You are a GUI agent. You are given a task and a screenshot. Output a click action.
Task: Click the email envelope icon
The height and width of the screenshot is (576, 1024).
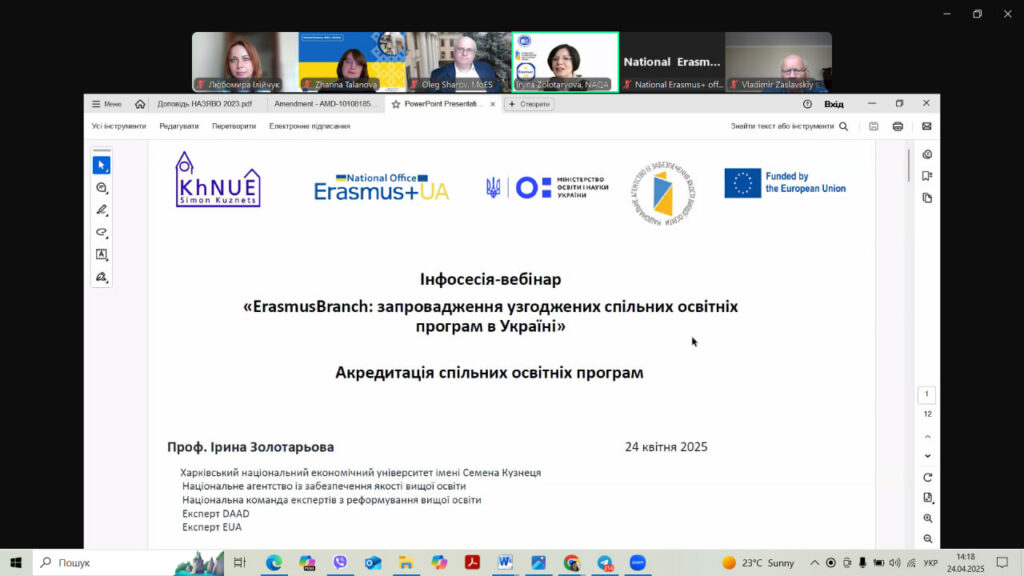(927, 126)
